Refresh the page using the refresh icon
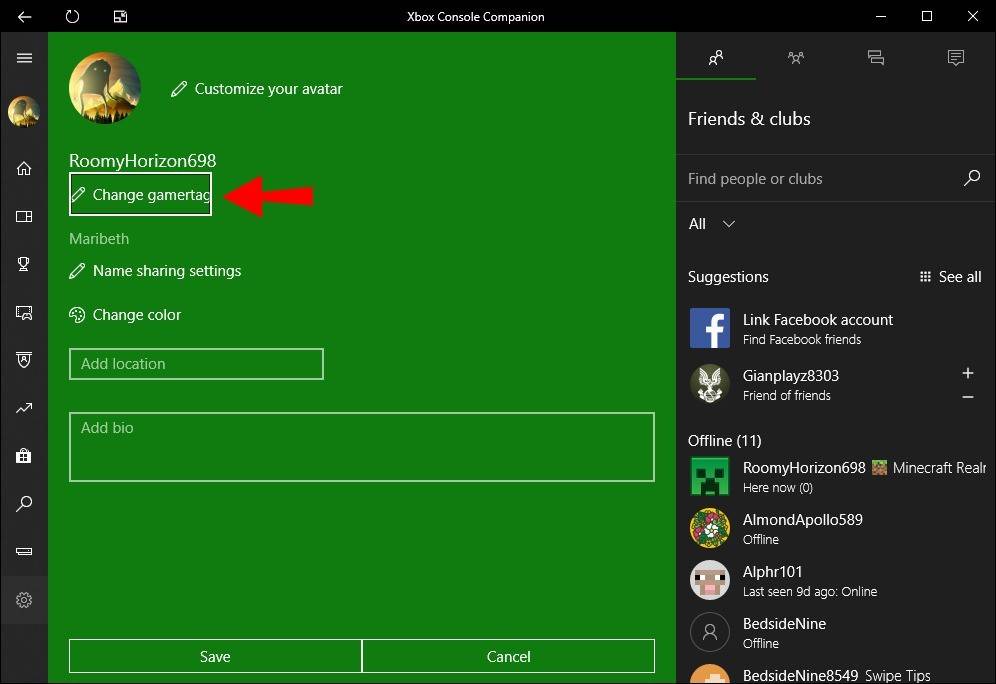This screenshot has height=684, width=996. tap(71, 16)
